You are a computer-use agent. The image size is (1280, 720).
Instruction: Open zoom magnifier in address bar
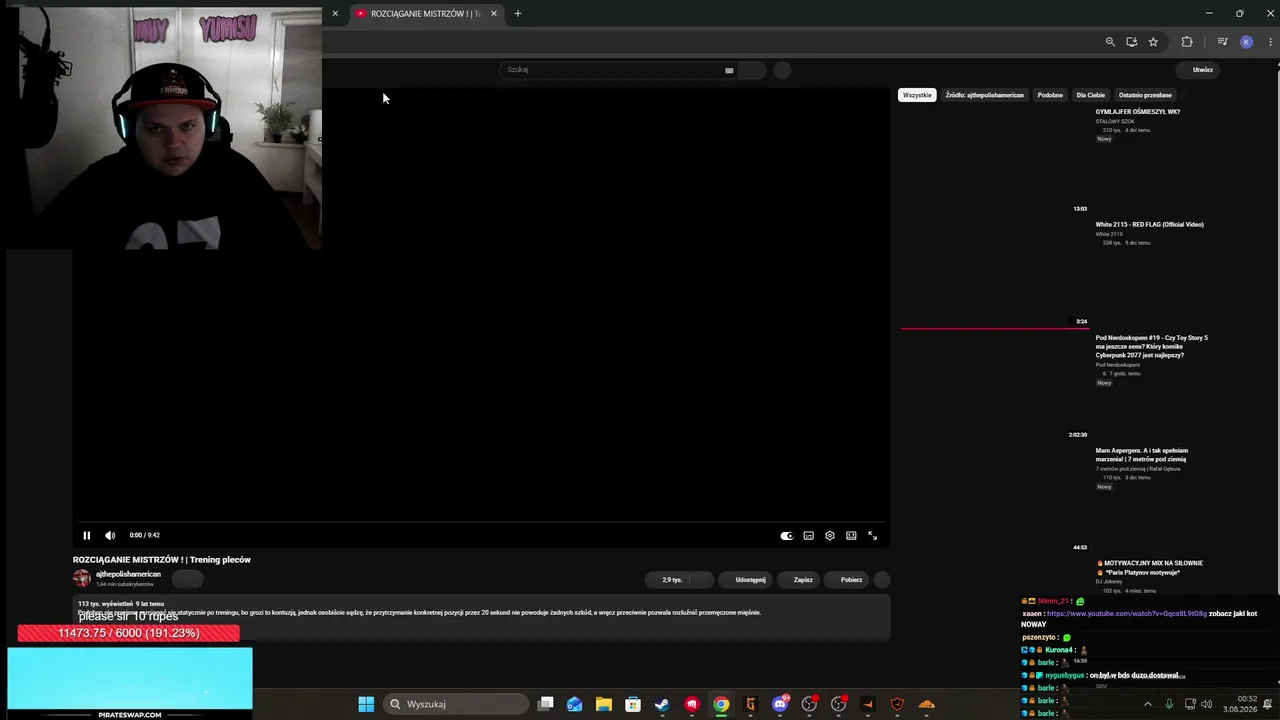pos(1110,42)
